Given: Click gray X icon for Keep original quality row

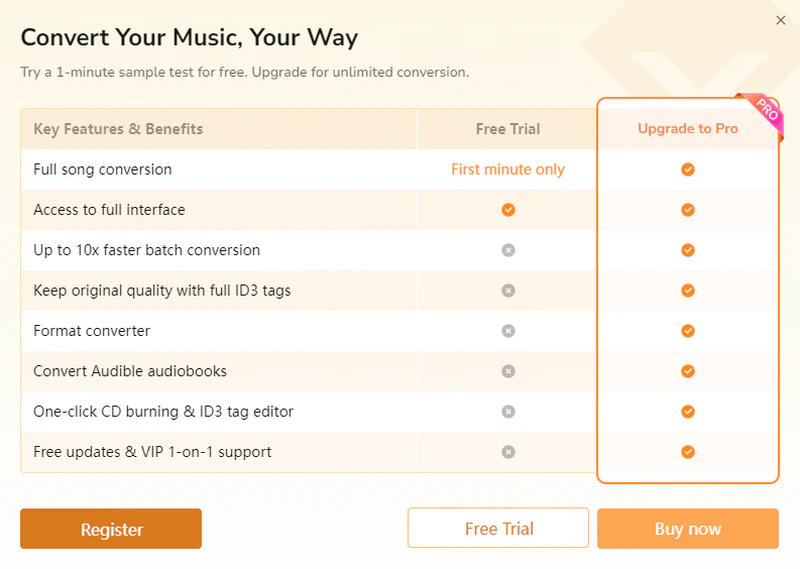Looking at the screenshot, I should [508, 290].
